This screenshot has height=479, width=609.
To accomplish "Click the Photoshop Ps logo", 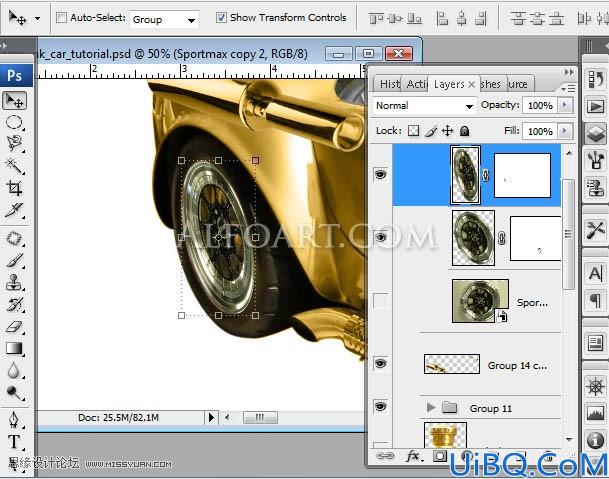I will coord(15,75).
